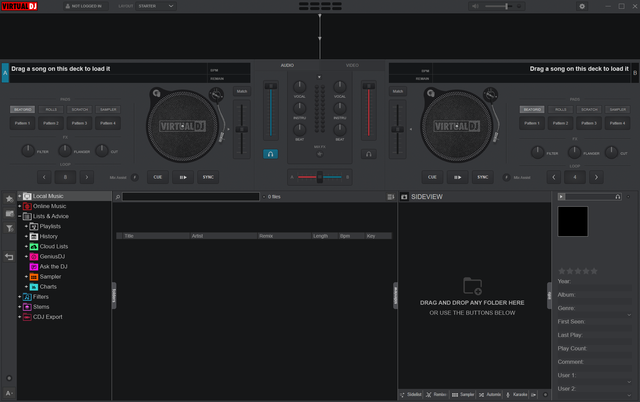Click the Cloud Lists folder icon

(x=34, y=247)
